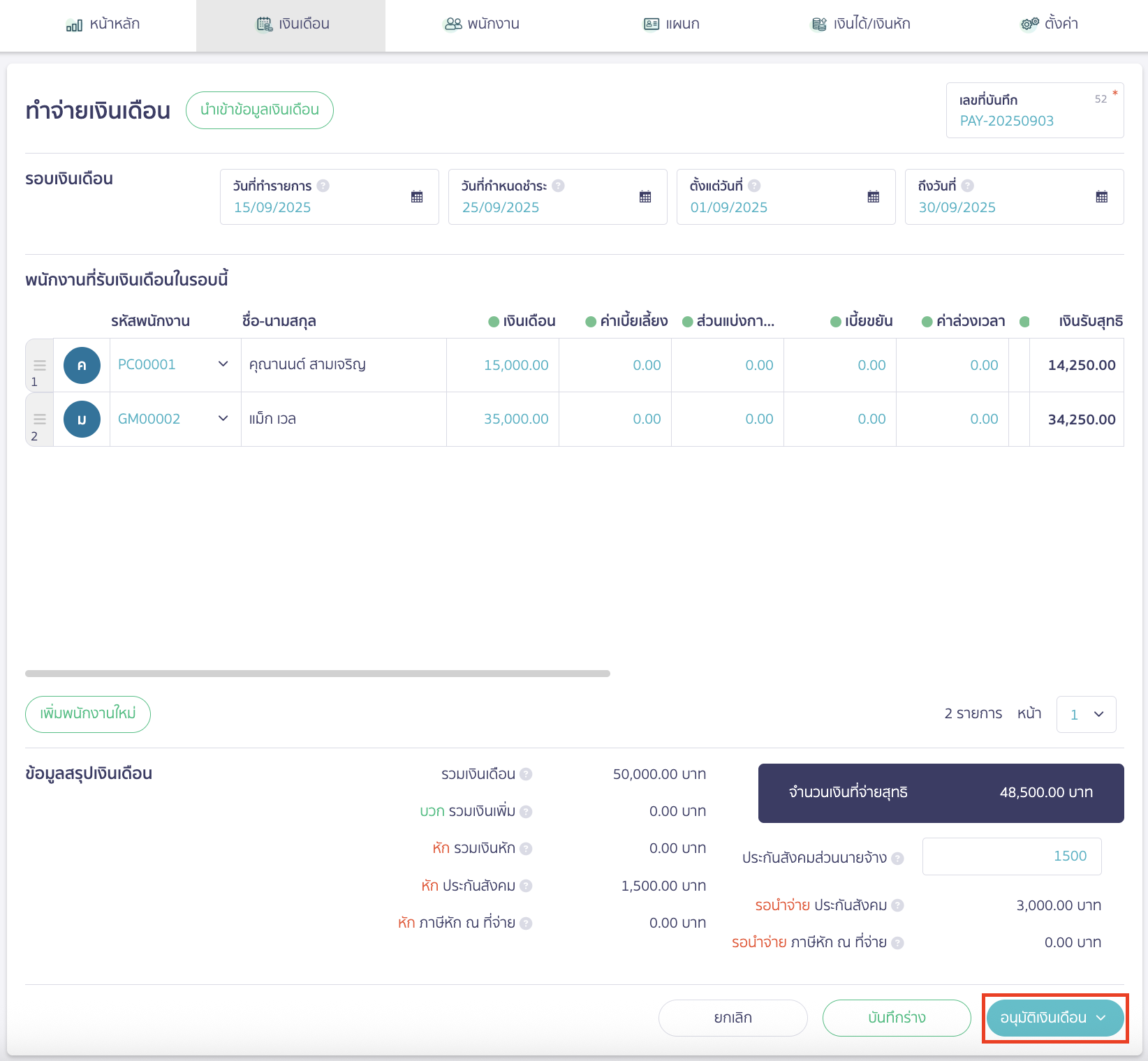
Task: Click the บันทึกร่าง save draft button
Action: click(x=897, y=1018)
